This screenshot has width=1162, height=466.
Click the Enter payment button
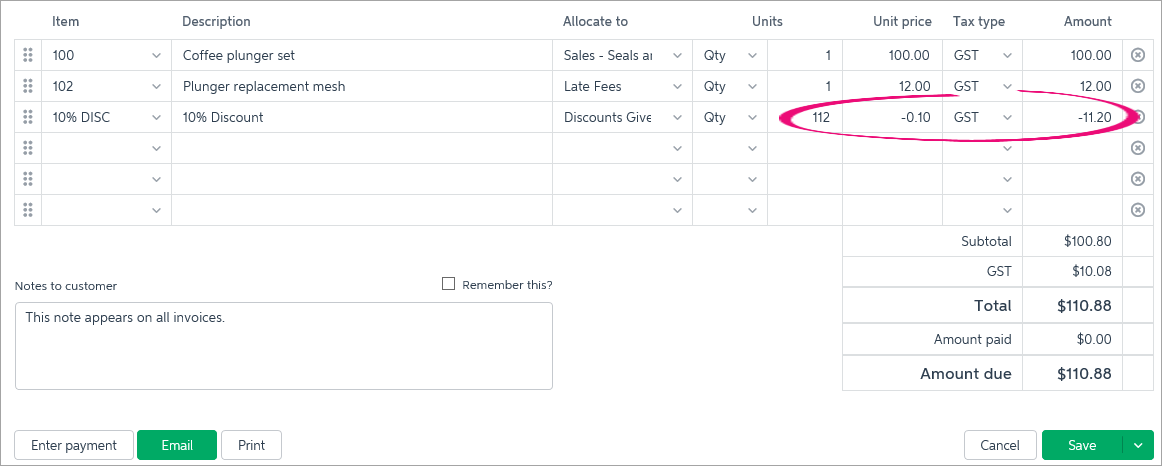(x=74, y=445)
